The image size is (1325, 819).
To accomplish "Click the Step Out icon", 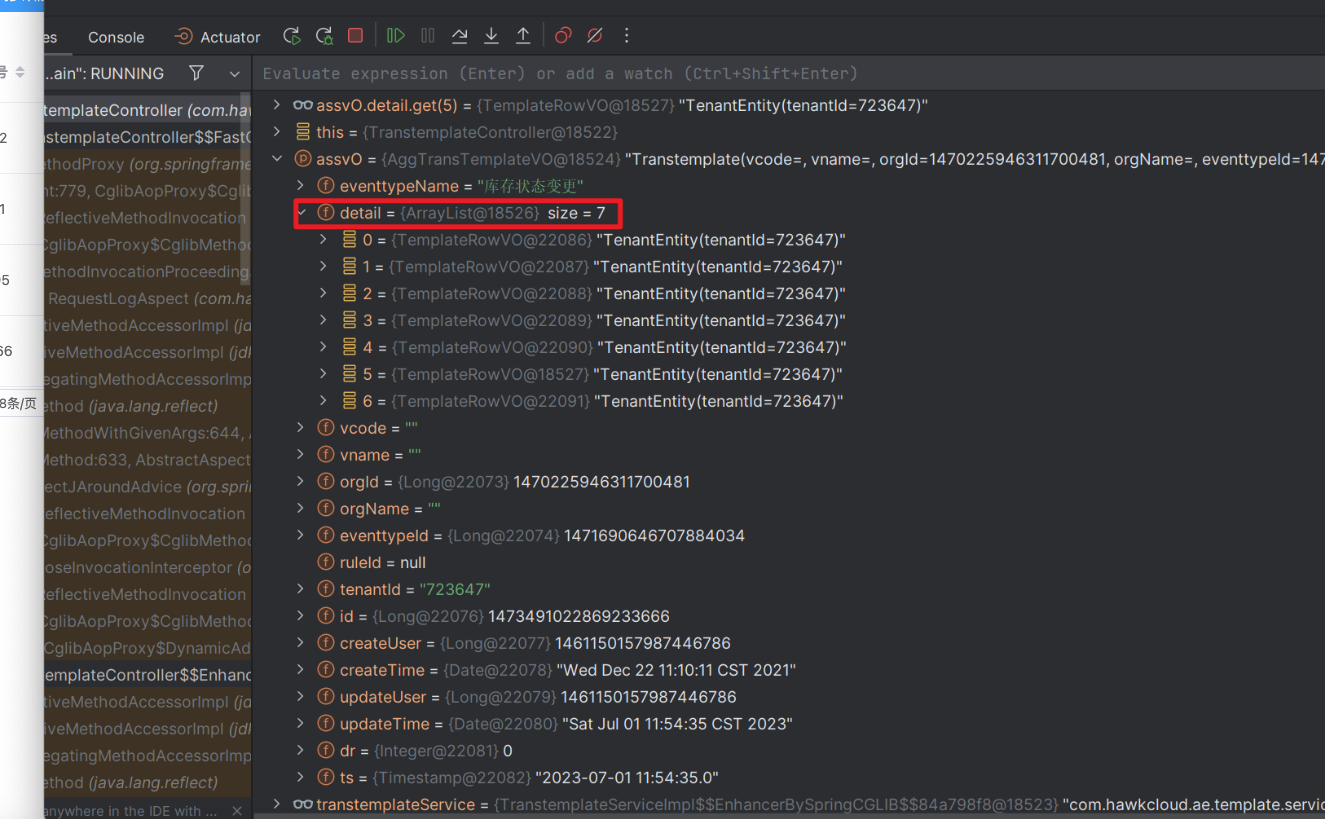I will (x=523, y=36).
